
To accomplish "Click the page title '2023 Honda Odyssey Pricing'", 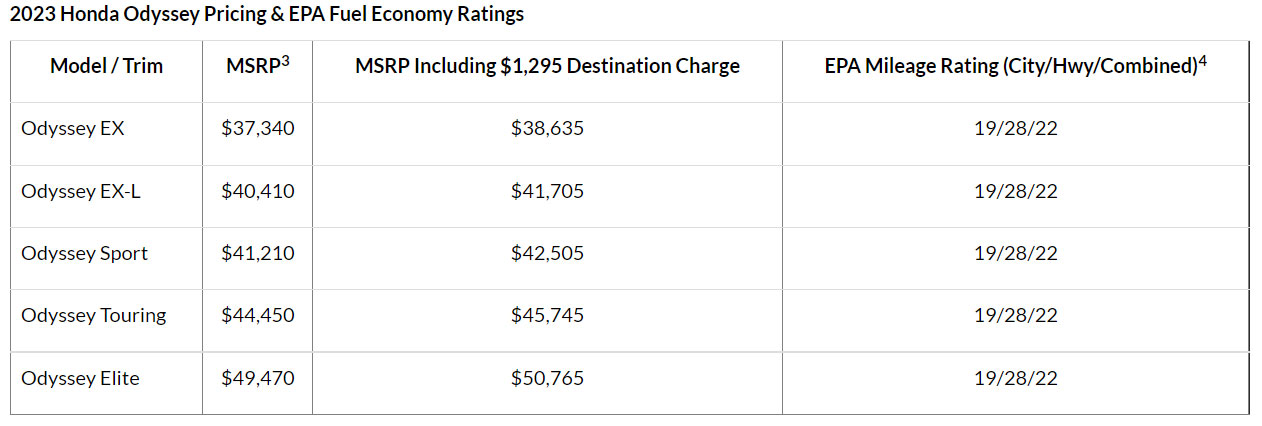I will pos(266,15).
